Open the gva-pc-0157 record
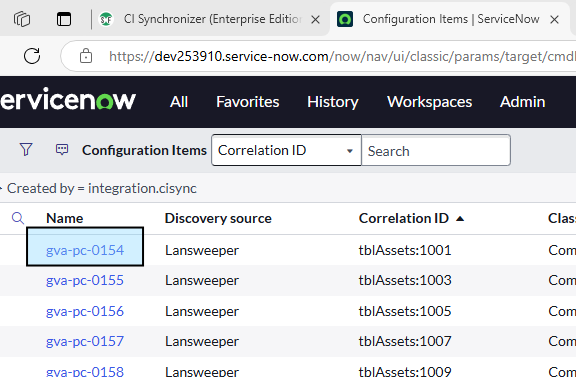The image size is (576, 377). [x=85, y=341]
